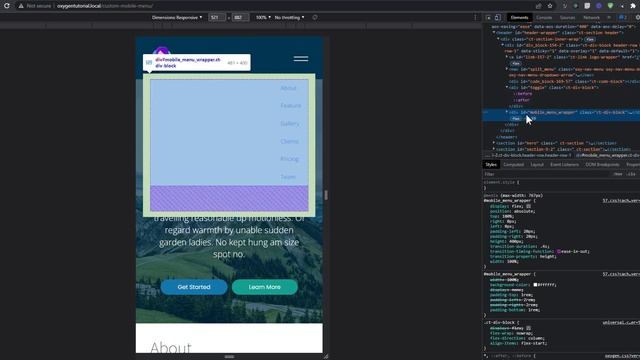Switch to the Sources tab
This screenshot has height=360, width=640.
coord(567,18)
